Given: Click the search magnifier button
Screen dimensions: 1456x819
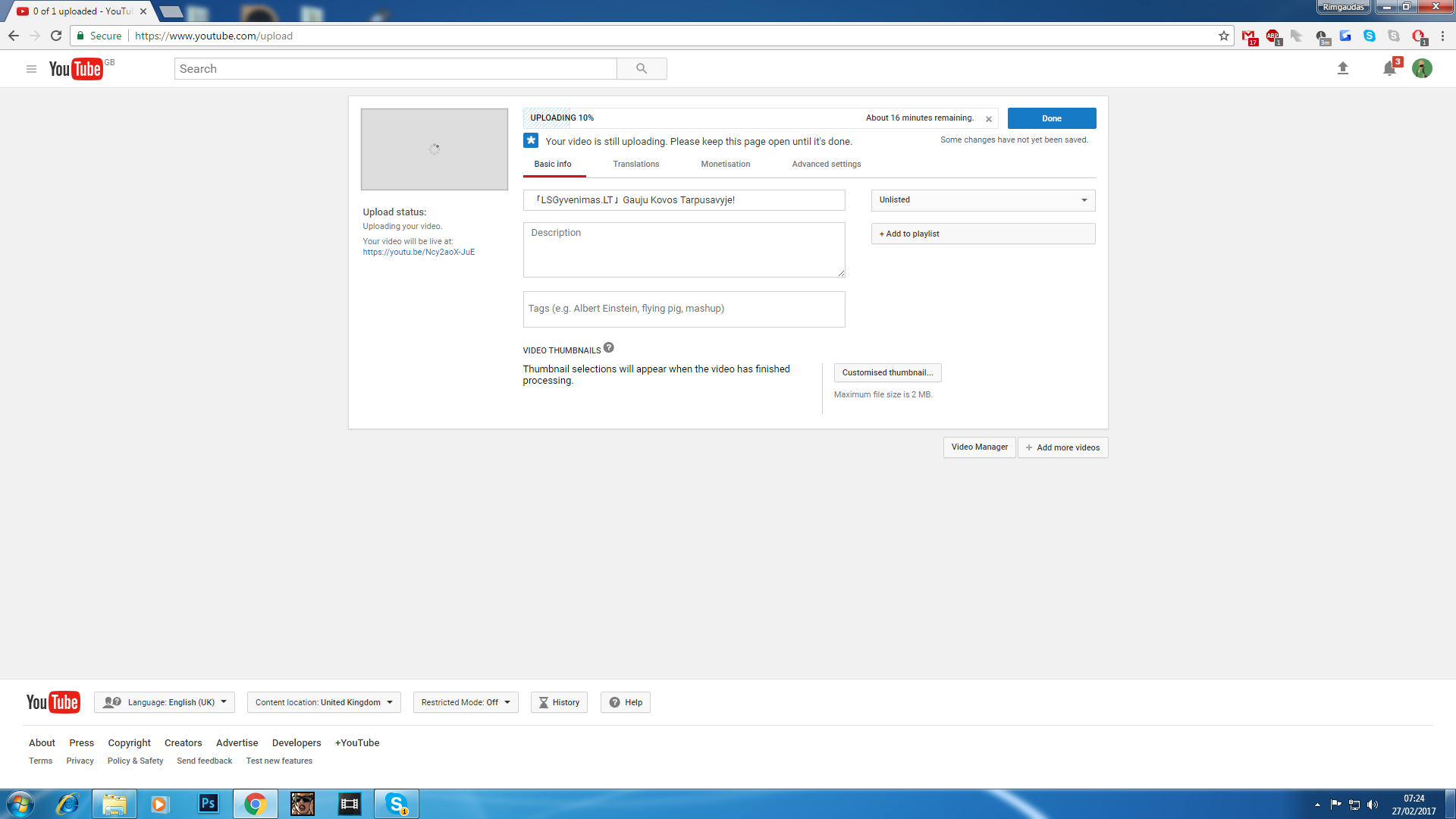Looking at the screenshot, I should point(642,69).
